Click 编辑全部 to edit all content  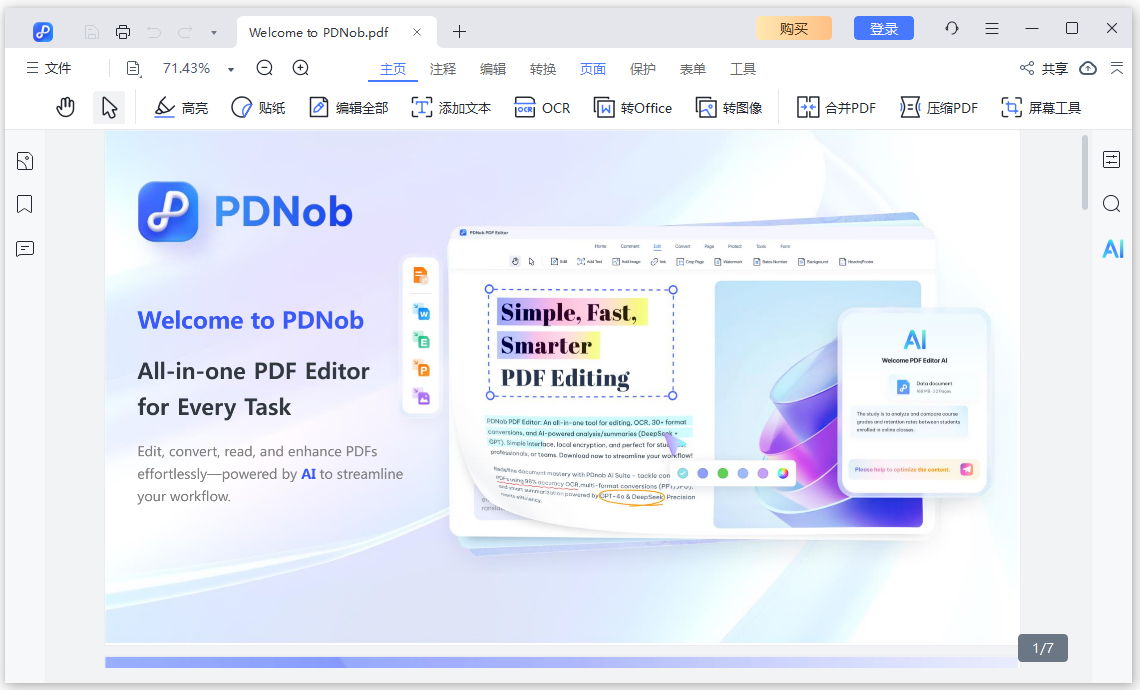pyautogui.click(x=348, y=108)
